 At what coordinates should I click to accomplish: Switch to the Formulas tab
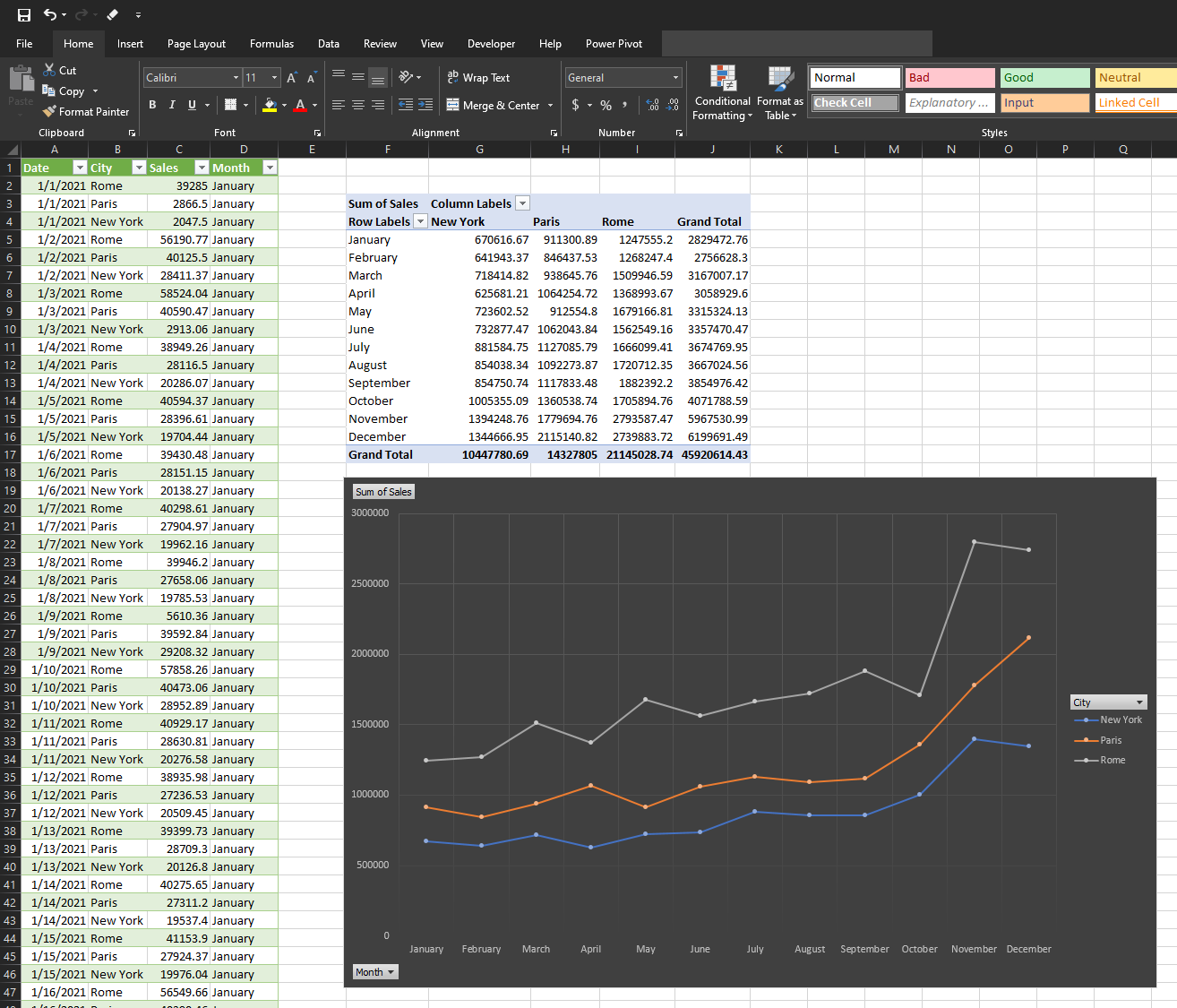point(271,43)
